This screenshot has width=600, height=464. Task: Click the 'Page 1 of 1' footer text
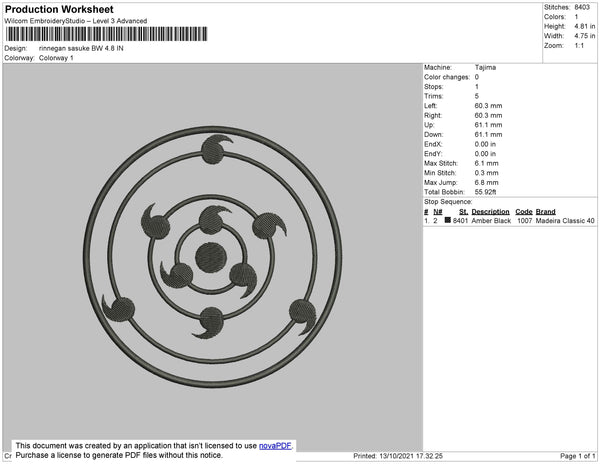[x=578, y=456]
